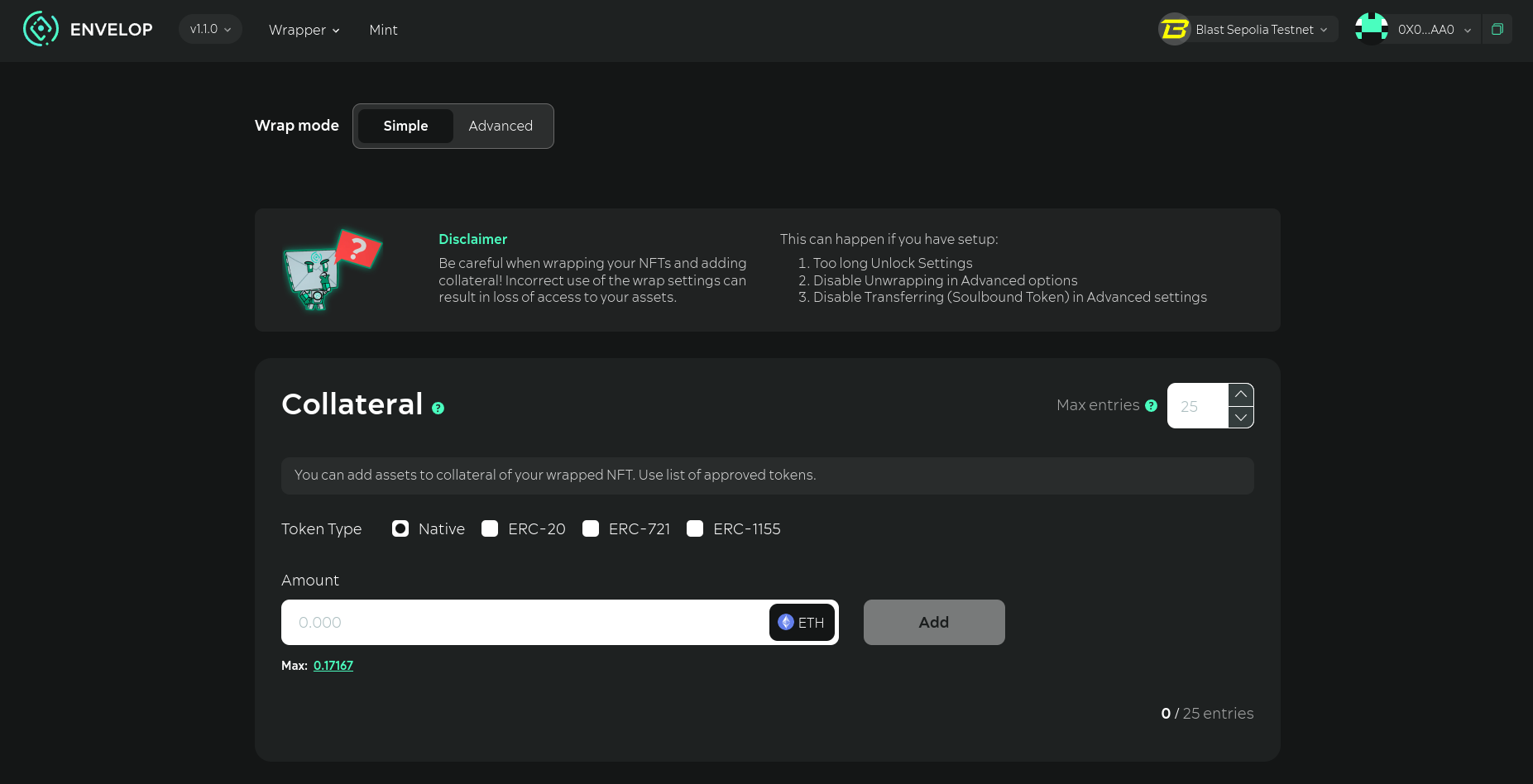This screenshot has width=1533, height=784.
Task: Click the approved tokens info banner text
Action: point(555,475)
